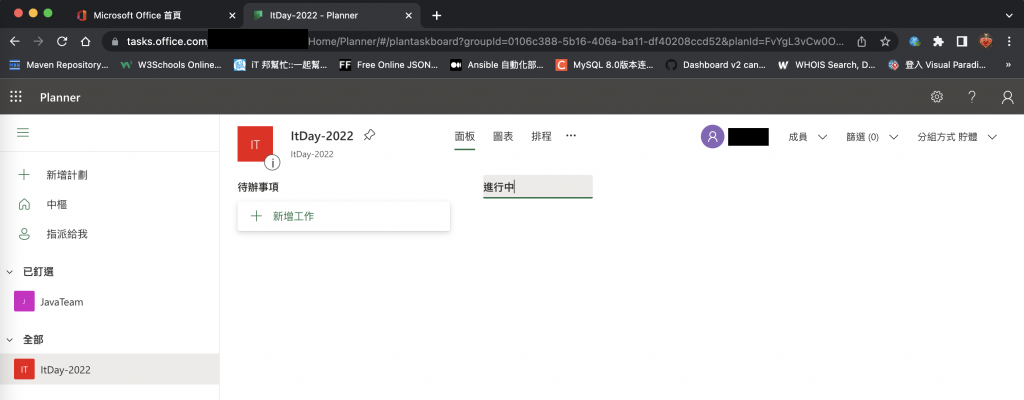
Task: Open 指派給我 assigned to me
Action: (x=67, y=234)
